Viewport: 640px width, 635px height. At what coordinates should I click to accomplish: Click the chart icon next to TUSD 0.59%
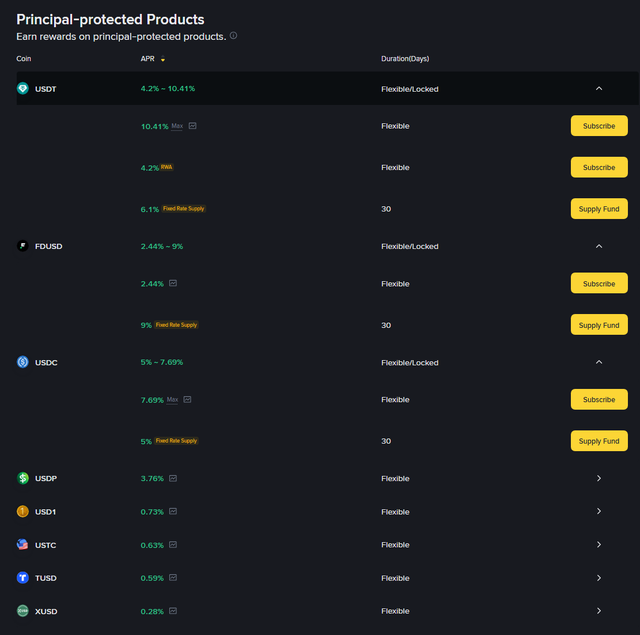pos(173,578)
